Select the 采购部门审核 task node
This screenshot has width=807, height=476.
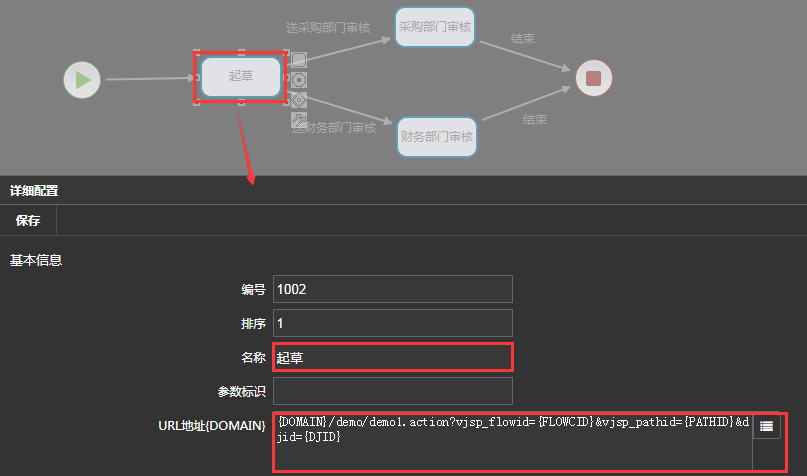pos(435,27)
